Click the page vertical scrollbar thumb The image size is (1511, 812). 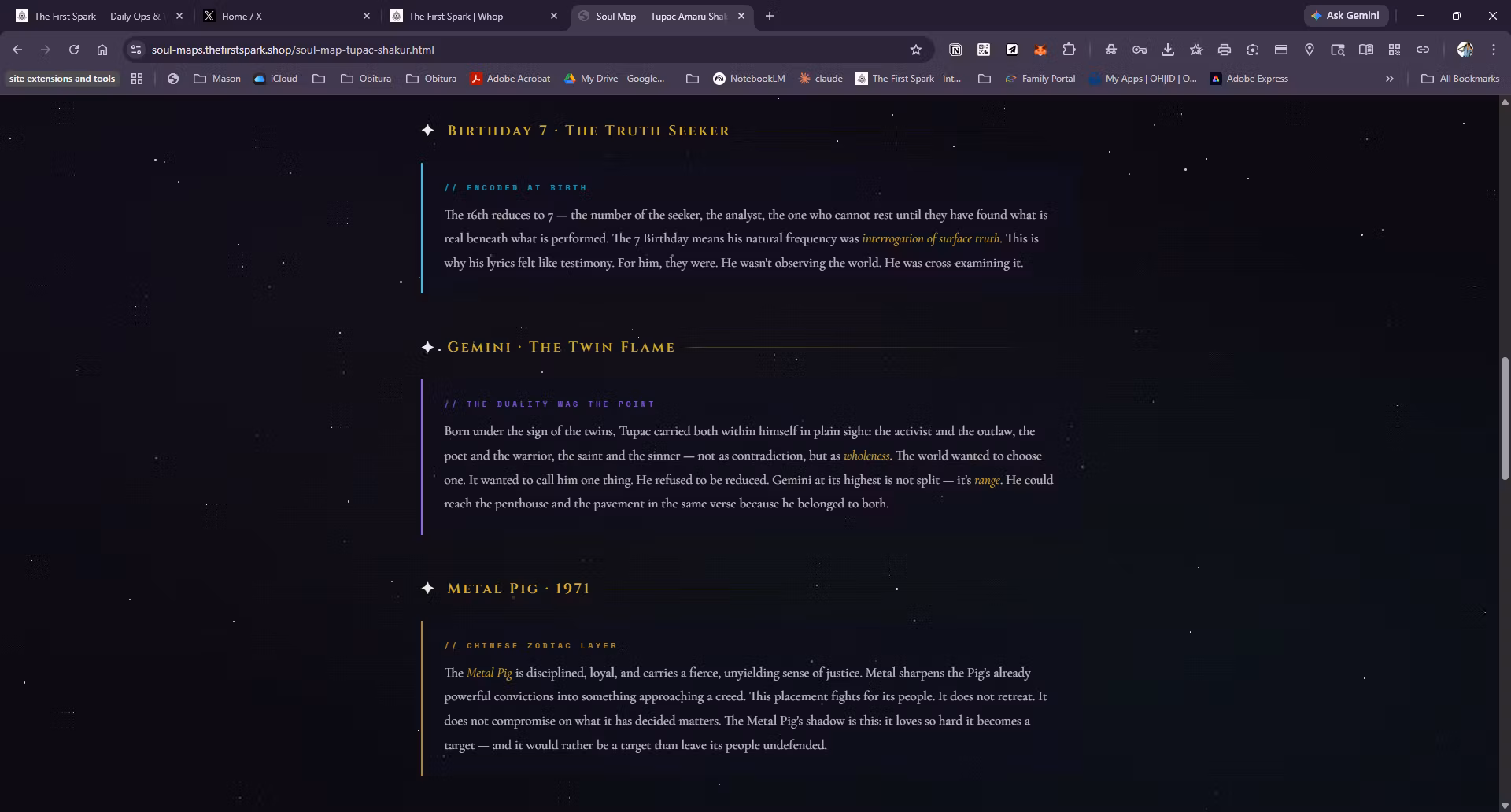tap(1505, 418)
